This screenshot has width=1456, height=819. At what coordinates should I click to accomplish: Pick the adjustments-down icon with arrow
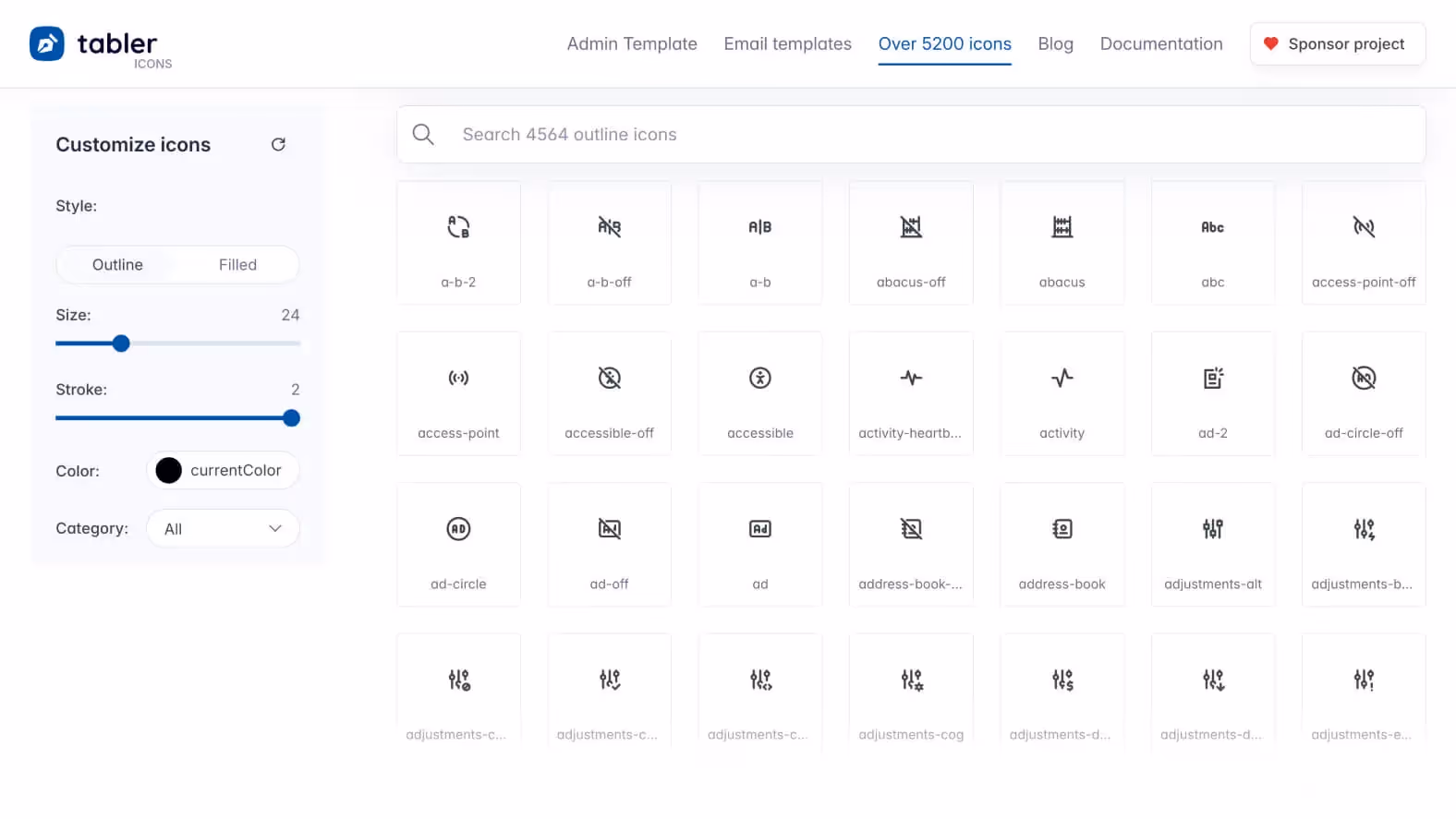pyautogui.click(x=1213, y=691)
